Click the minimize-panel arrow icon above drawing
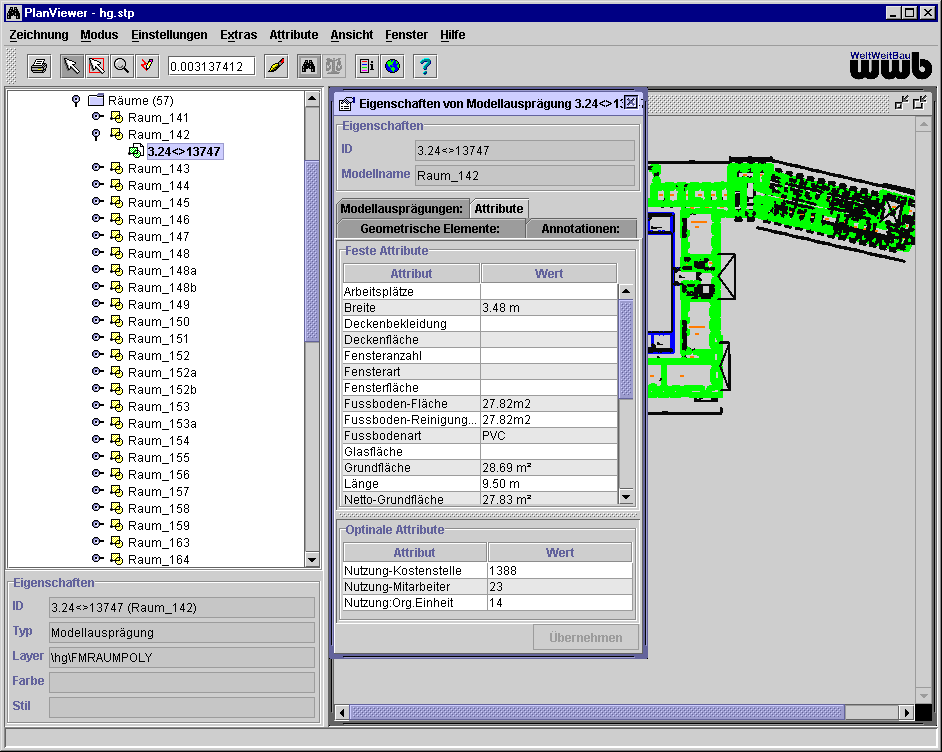942x752 pixels. [x=901, y=103]
